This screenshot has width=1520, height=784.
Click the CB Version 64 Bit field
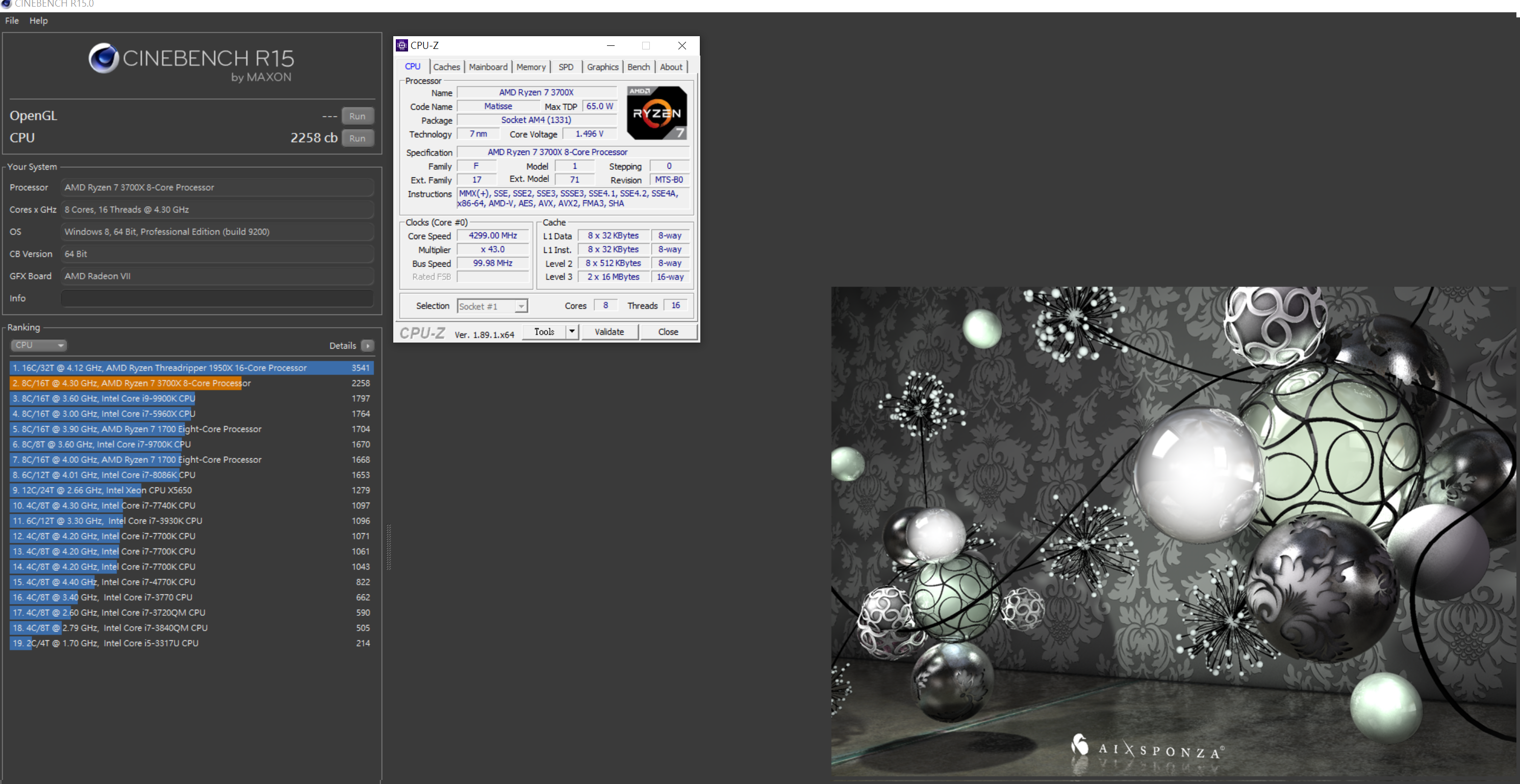click(217, 254)
